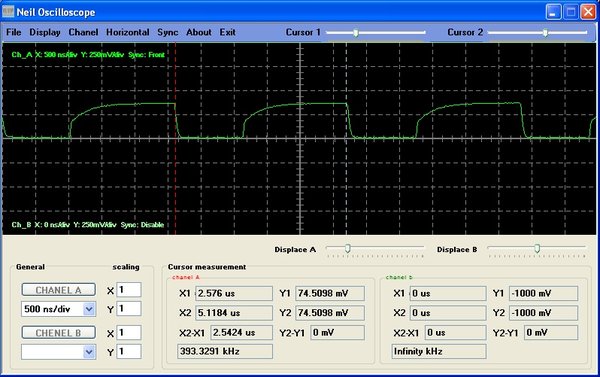Viewport: 600px width, 377px height.
Task: Click the frequency readout 393.3291 kHz
Action: point(225,351)
